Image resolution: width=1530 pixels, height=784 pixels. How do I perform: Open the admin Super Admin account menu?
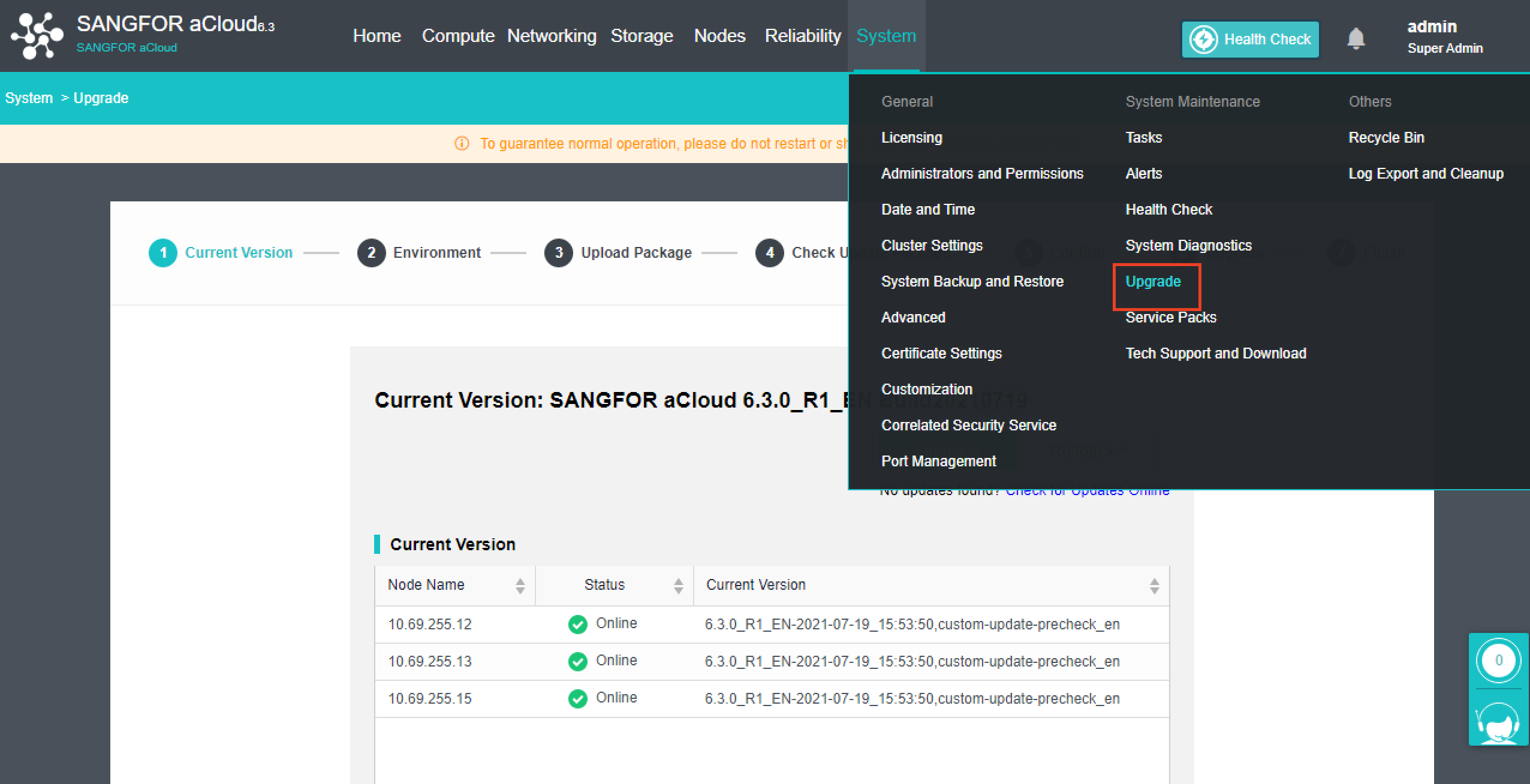click(1445, 37)
